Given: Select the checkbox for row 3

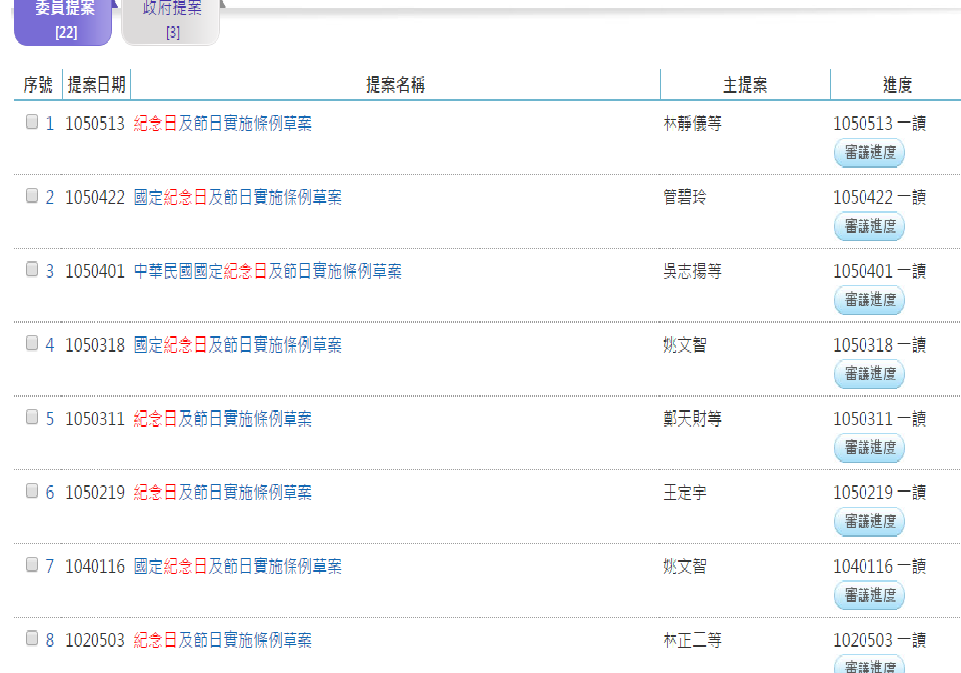Looking at the screenshot, I should pyautogui.click(x=32, y=270).
